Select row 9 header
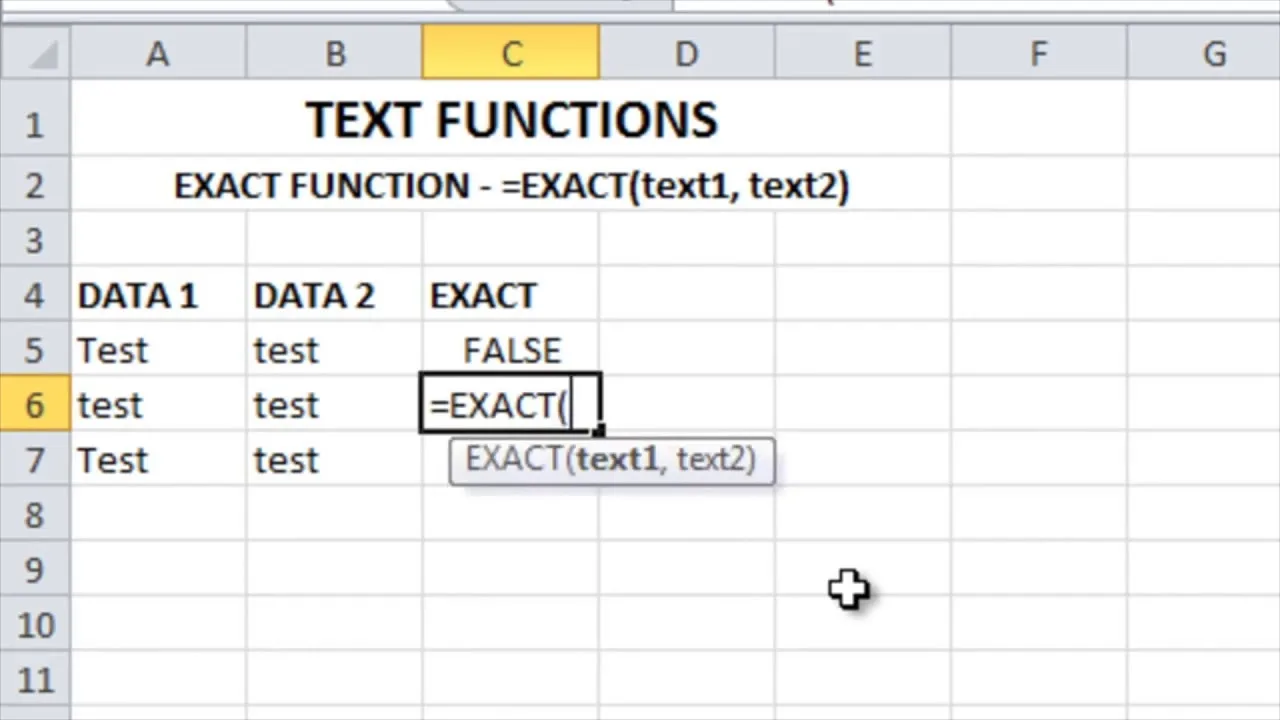Screen dimensions: 1280x720 point(35,570)
